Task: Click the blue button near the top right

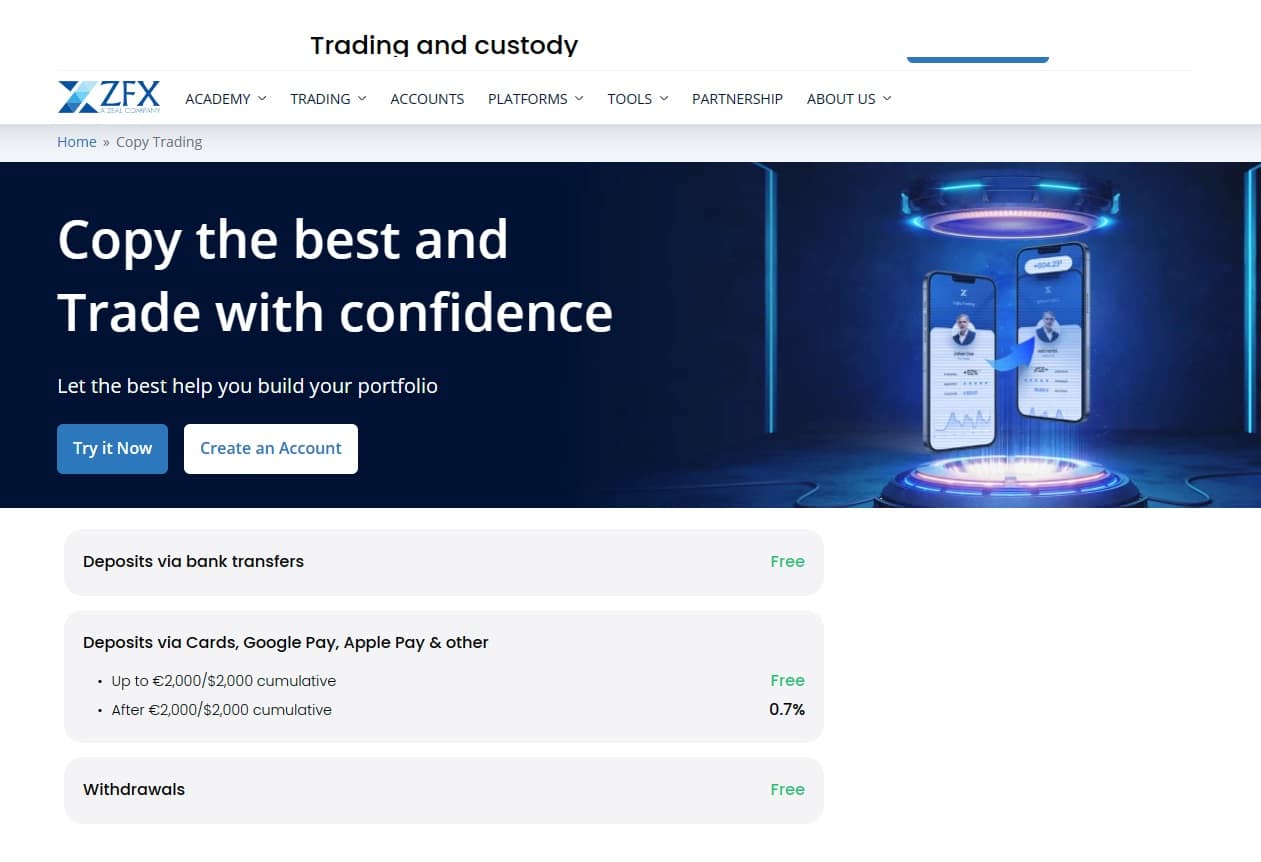Action: pyautogui.click(x=977, y=60)
